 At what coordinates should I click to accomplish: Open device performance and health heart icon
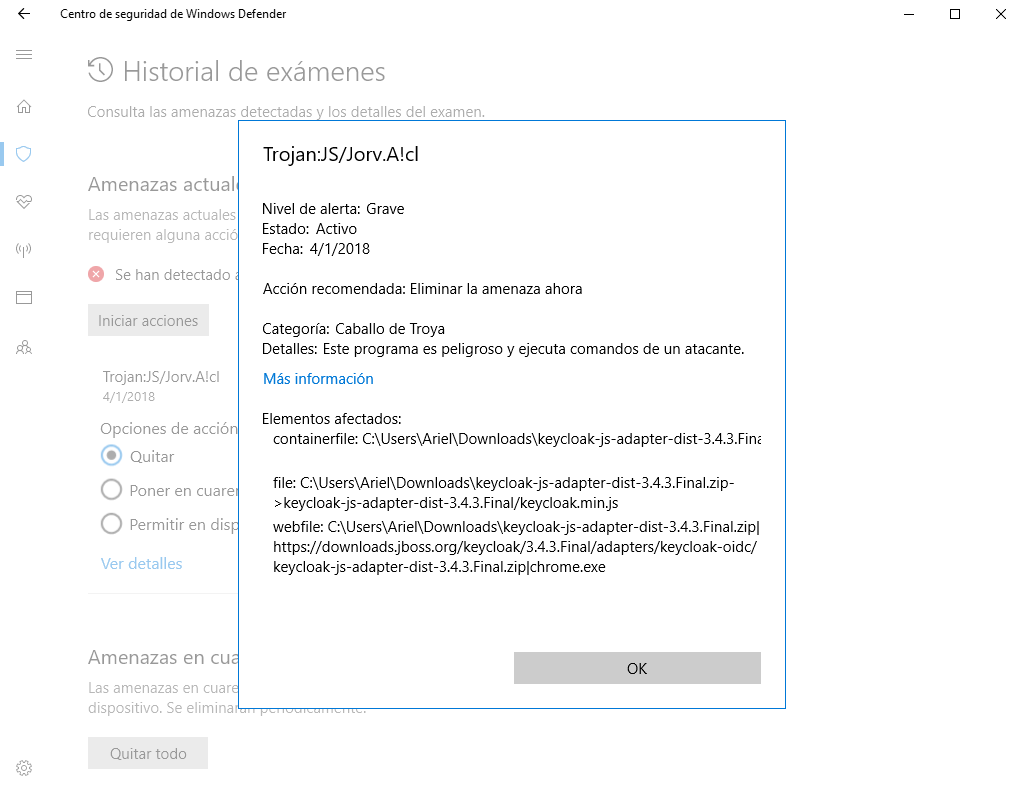[x=24, y=202]
